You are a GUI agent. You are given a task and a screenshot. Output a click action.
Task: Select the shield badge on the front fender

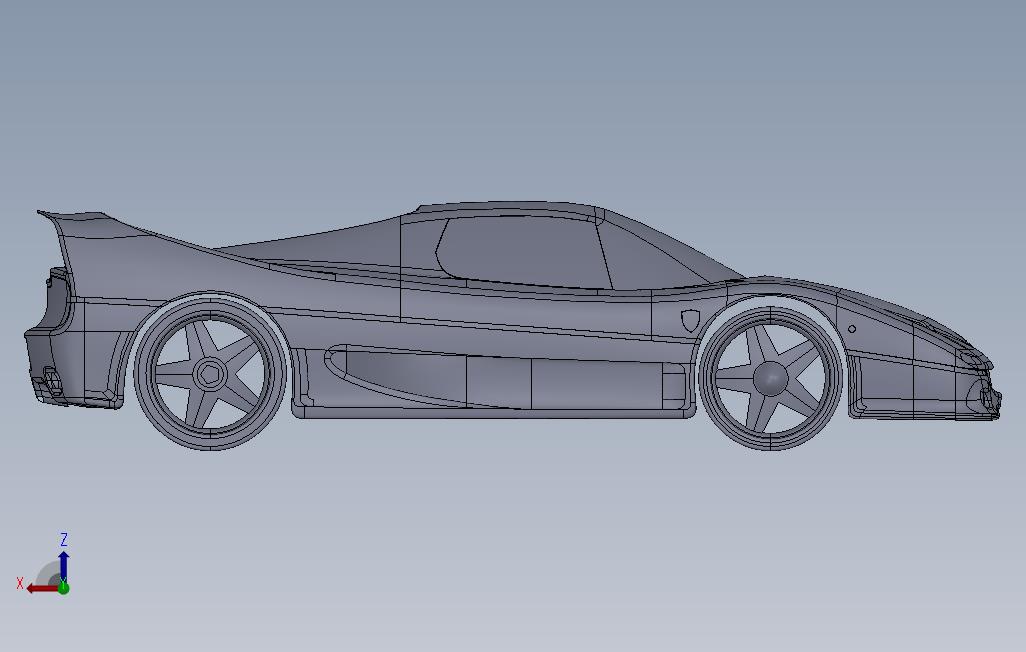(x=690, y=320)
